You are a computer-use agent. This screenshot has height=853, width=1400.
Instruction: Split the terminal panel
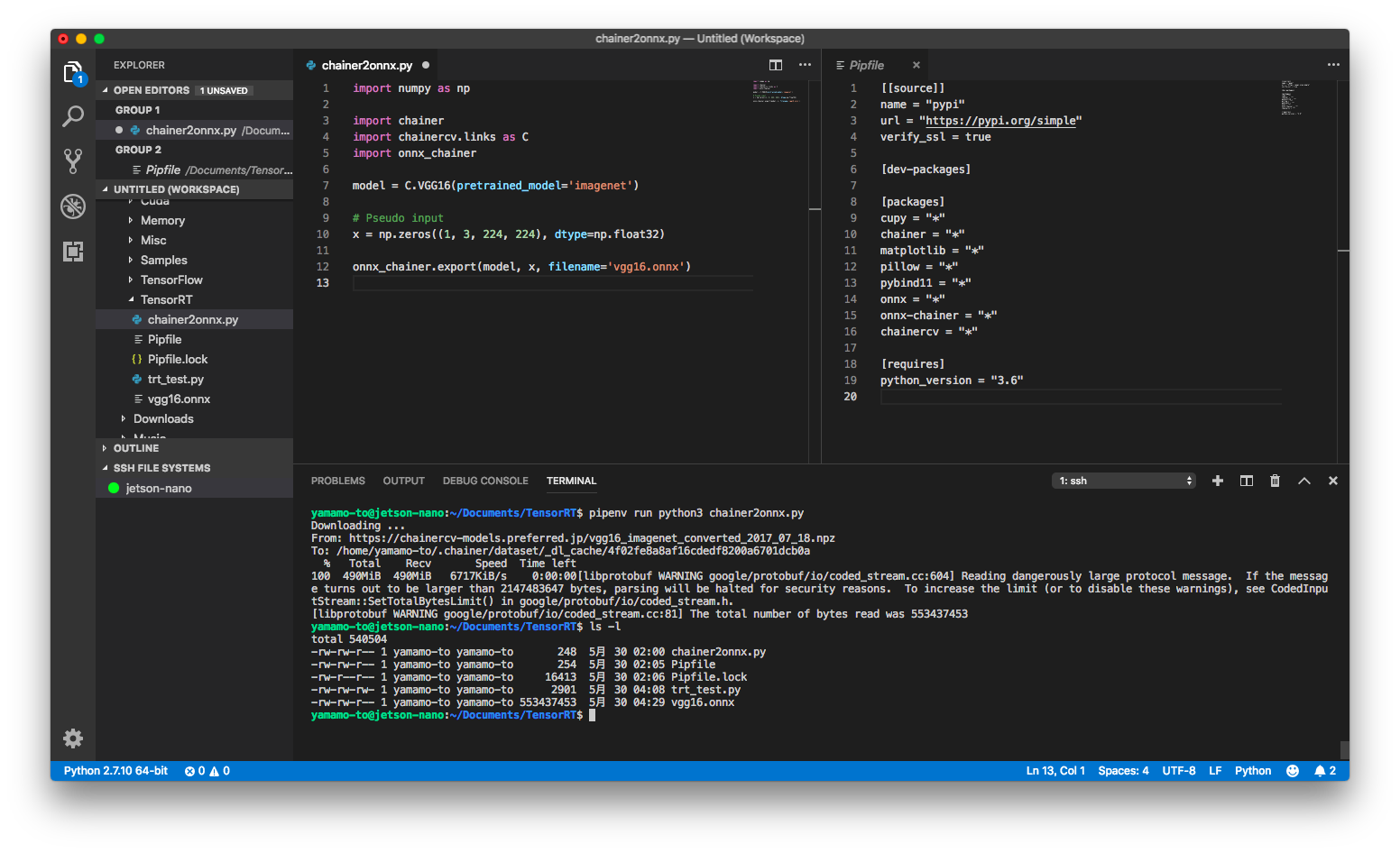coord(1246,481)
